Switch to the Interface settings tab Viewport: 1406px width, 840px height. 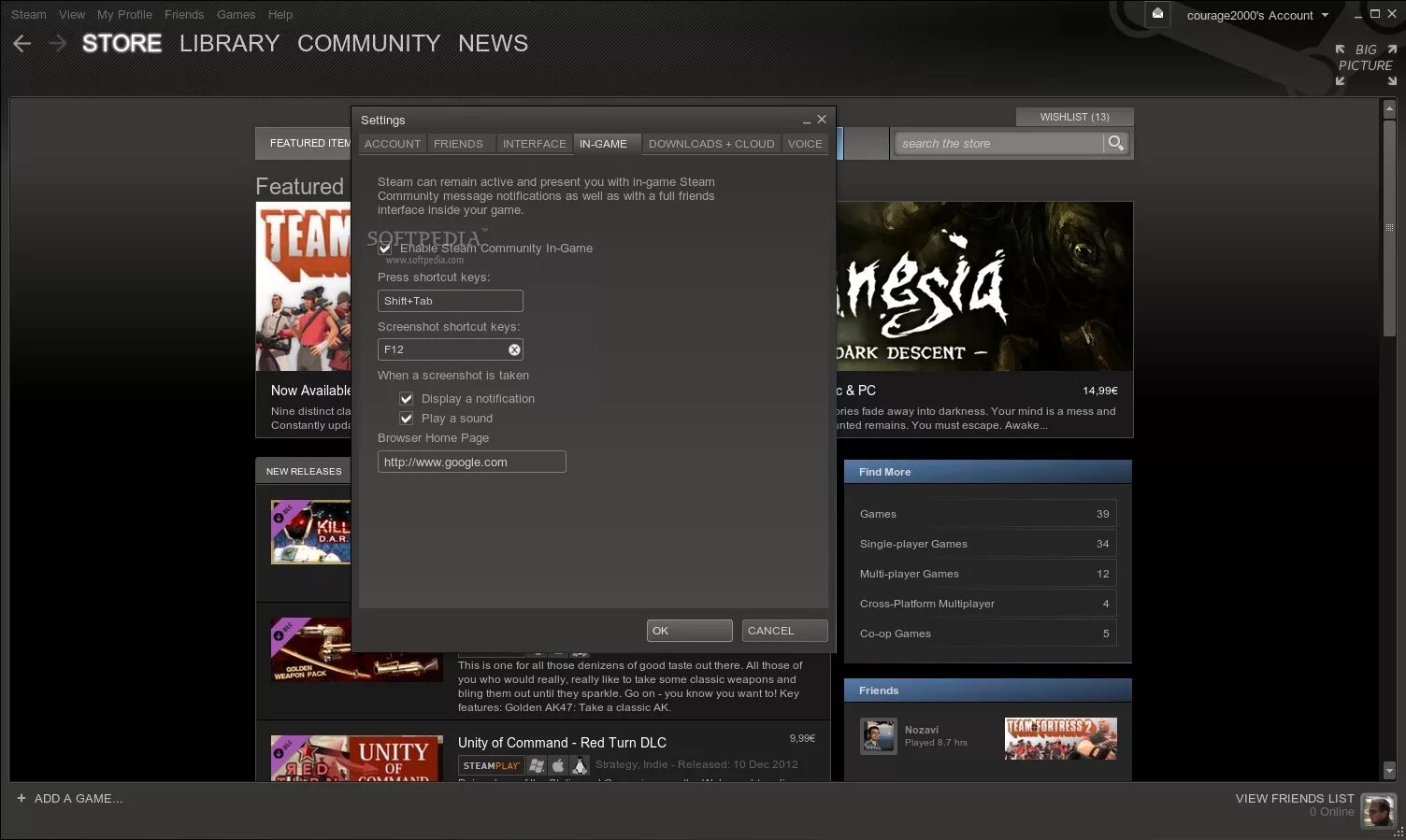534,144
